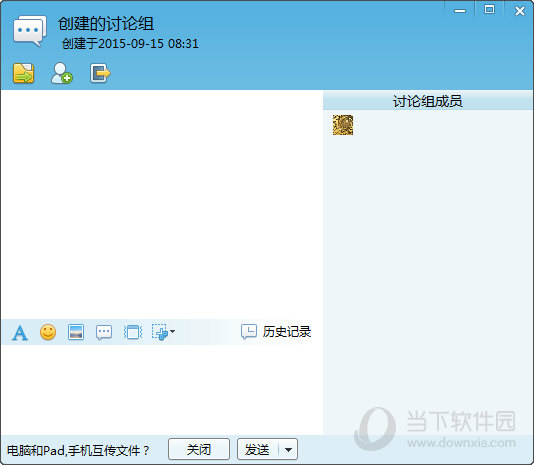The height and width of the screenshot is (465, 534).
Task: Click the 关闭 button
Action: tap(199, 449)
